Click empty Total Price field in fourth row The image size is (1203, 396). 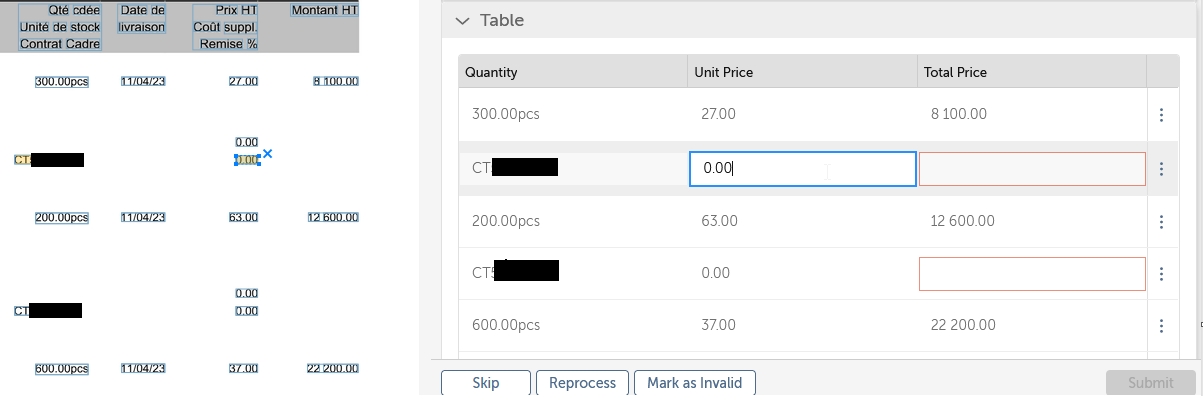(x=1032, y=274)
